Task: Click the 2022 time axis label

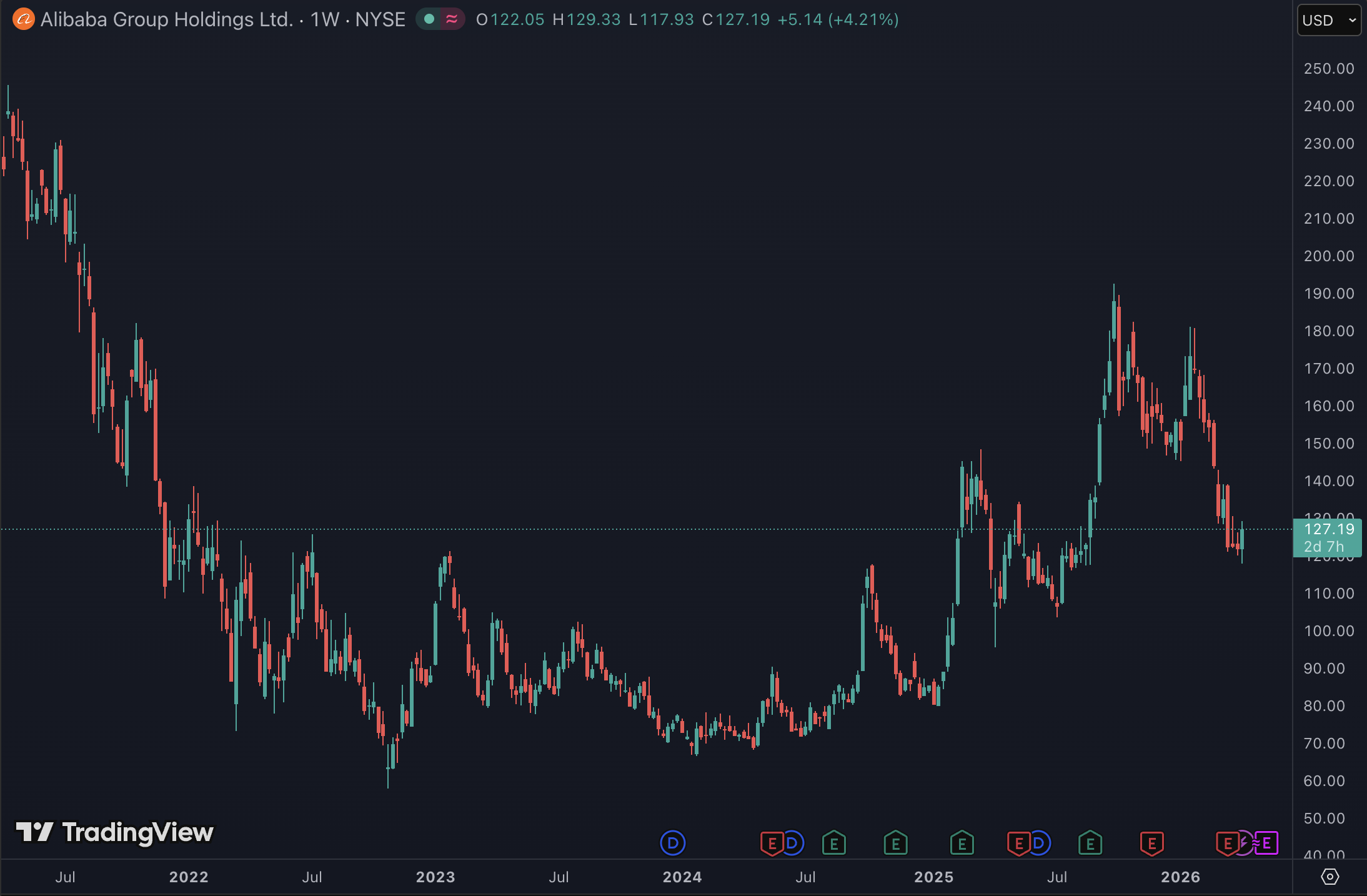Action: point(189,877)
